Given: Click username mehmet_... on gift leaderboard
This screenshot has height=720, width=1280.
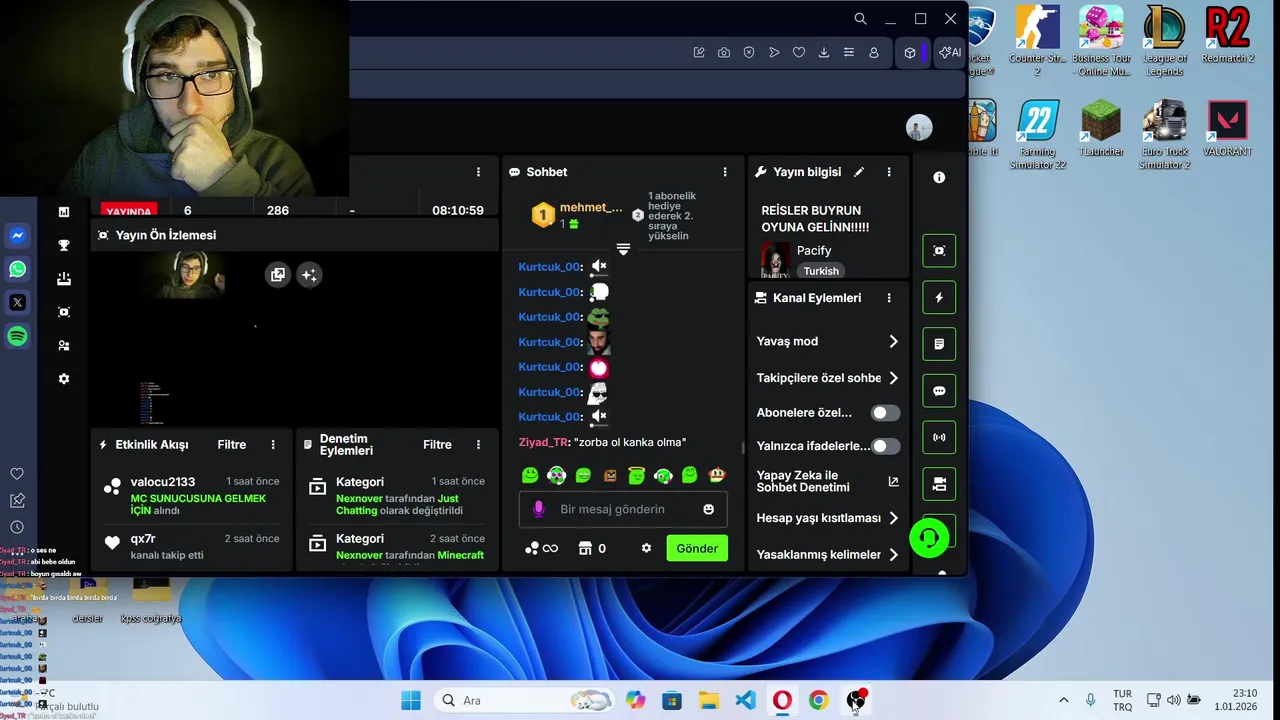Looking at the screenshot, I should (591, 208).
